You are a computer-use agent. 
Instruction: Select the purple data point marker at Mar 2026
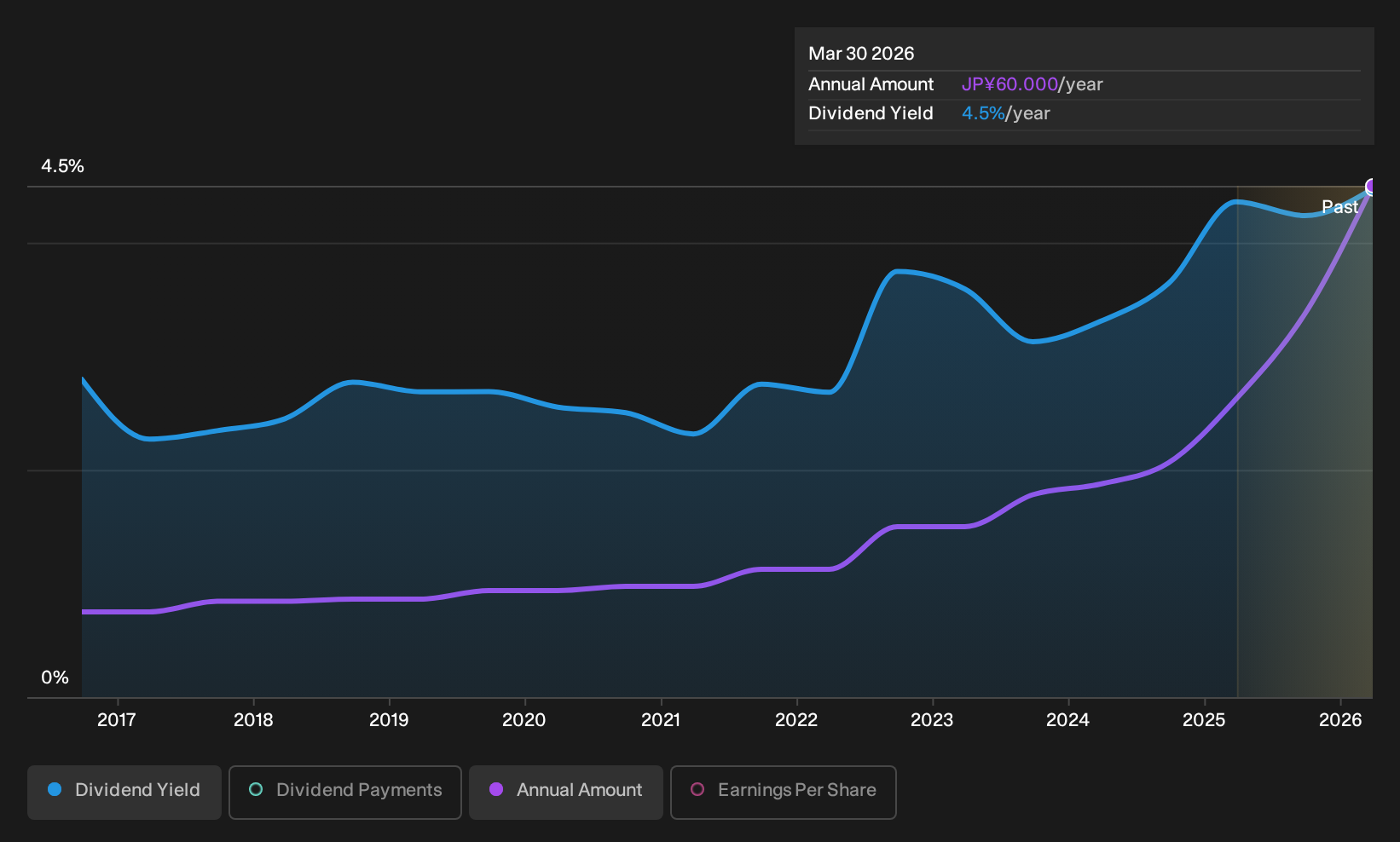point(1371,187)
